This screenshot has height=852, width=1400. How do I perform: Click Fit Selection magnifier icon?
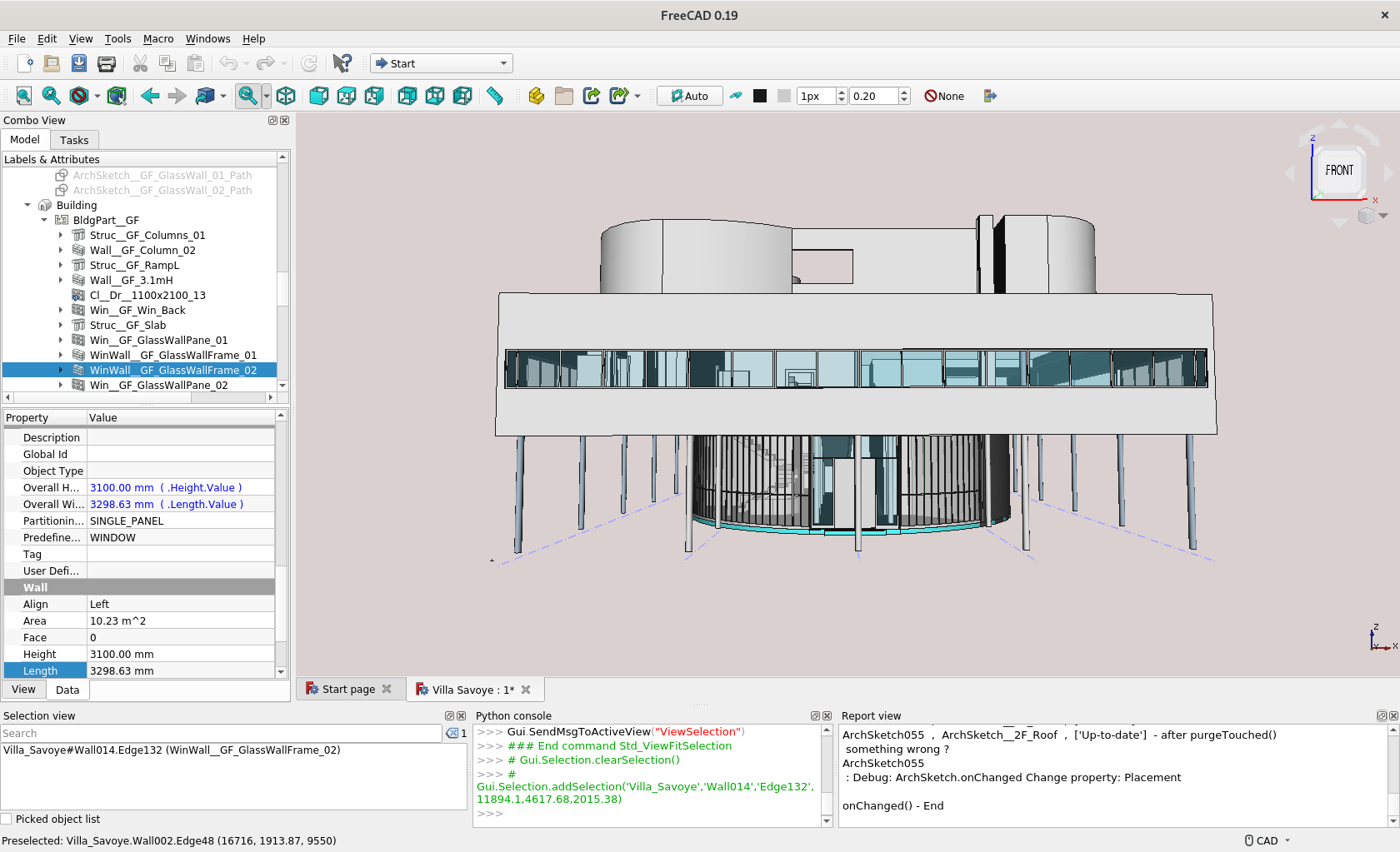[x=51, y=96]
